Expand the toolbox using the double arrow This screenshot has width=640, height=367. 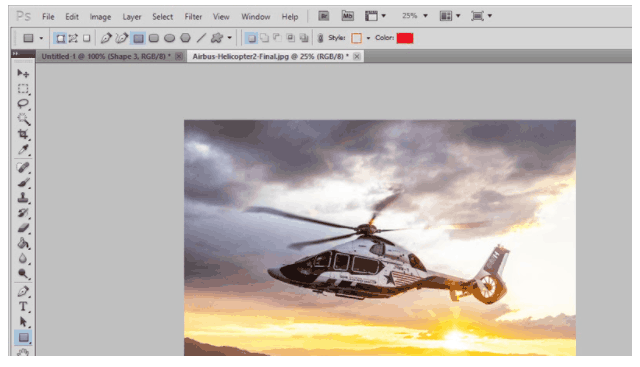pyautogui.click(x=16, y=53)
